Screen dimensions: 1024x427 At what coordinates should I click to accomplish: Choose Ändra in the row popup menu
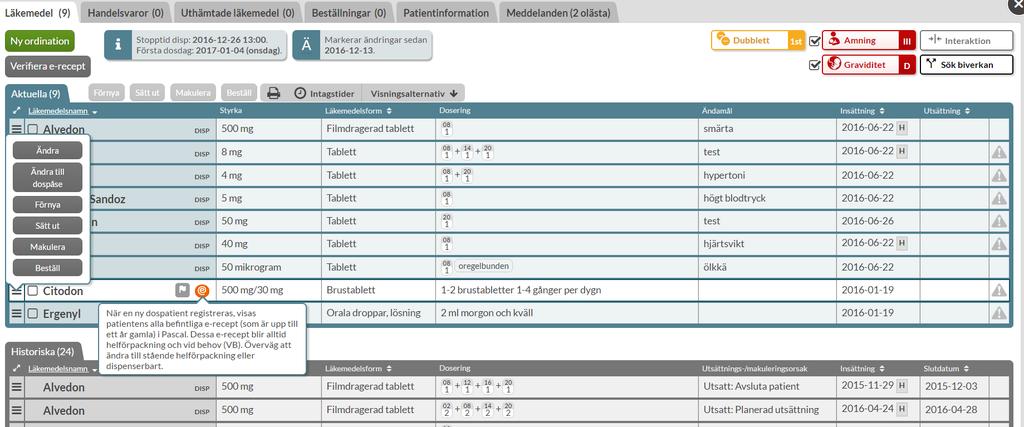point(48,150)
